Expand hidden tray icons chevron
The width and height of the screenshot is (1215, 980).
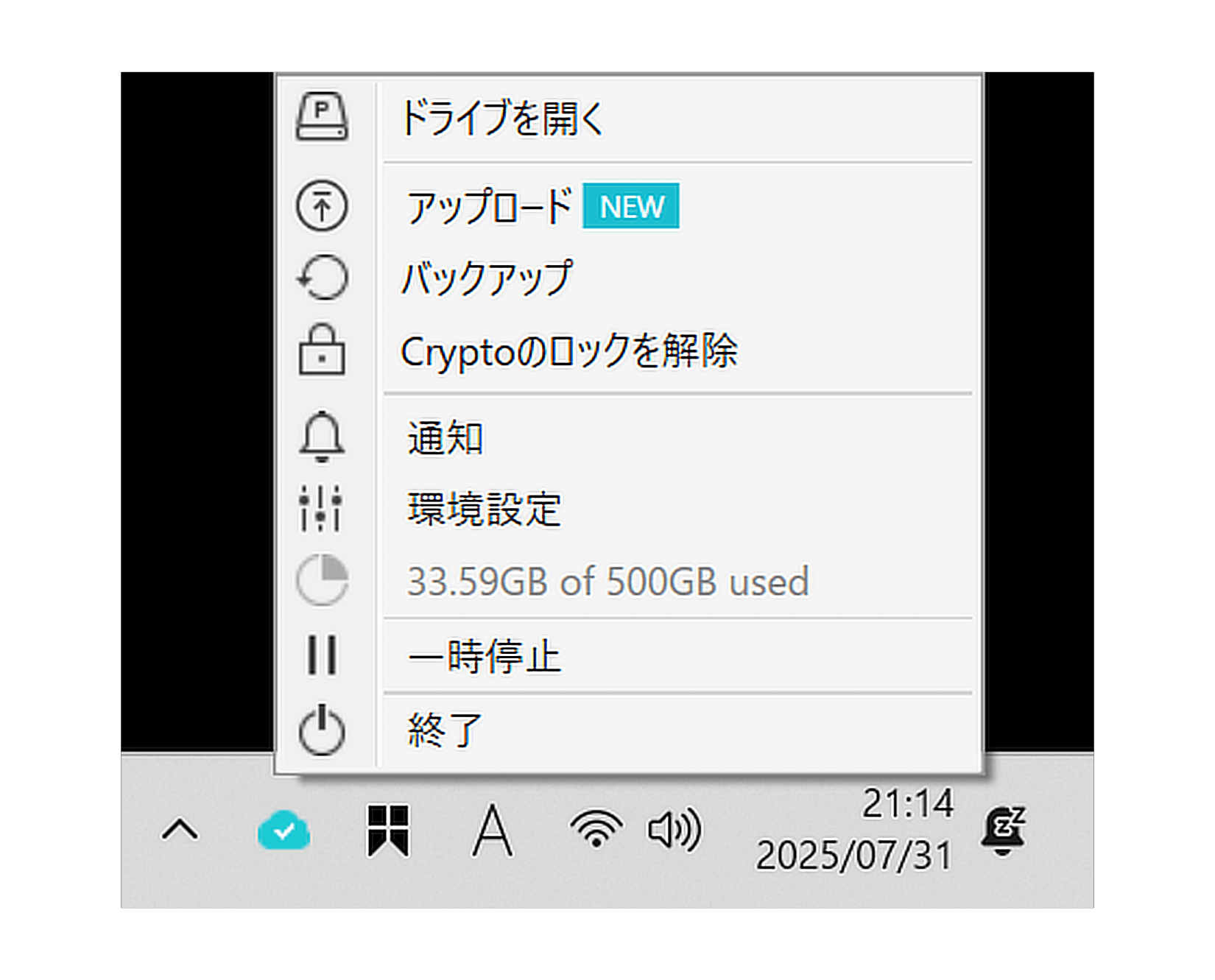pyautogui.click(x=180, y=830)
